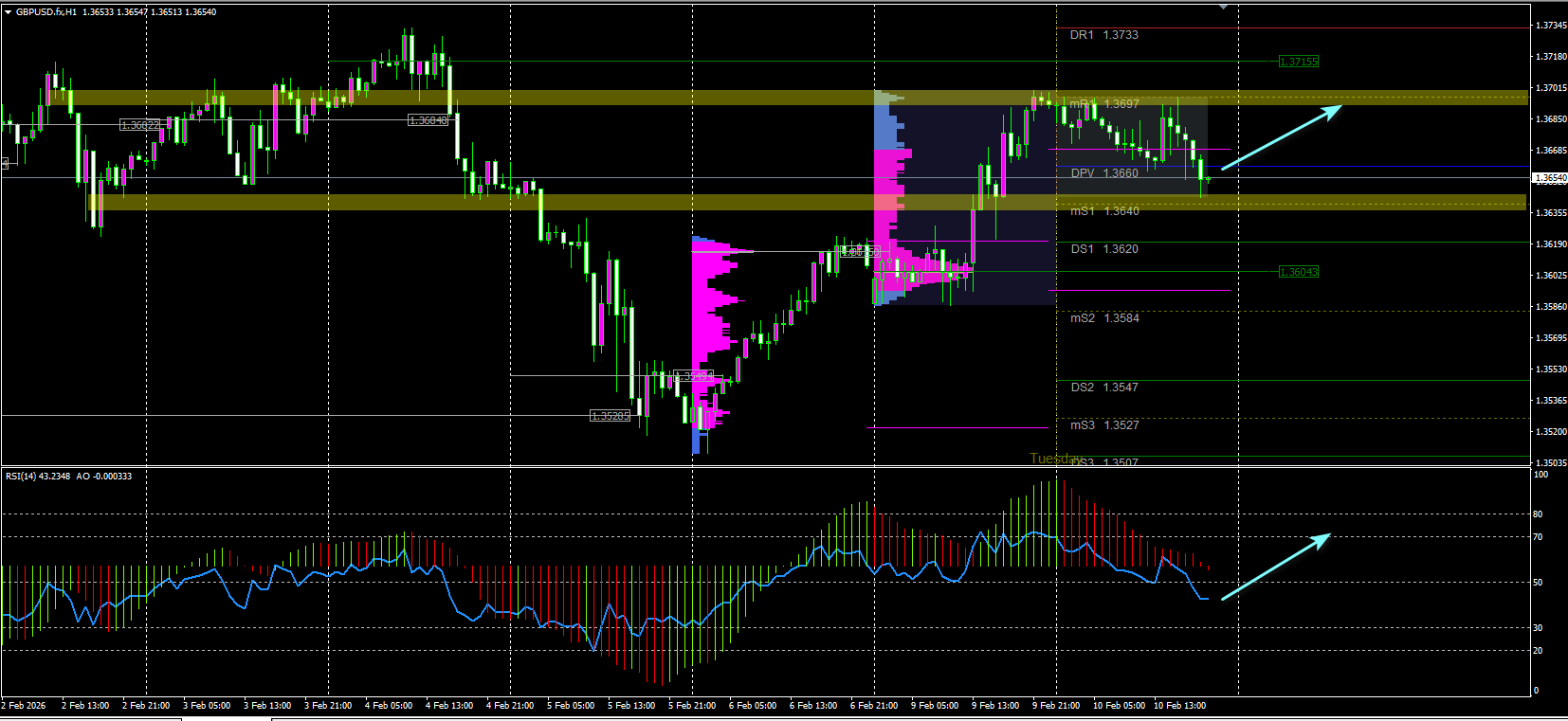Image resolution: width=1568 pixels, height=721 pixels.
Task: Click the DS1 1.3620 pivot label
Action: click(x=1104, y=249)
